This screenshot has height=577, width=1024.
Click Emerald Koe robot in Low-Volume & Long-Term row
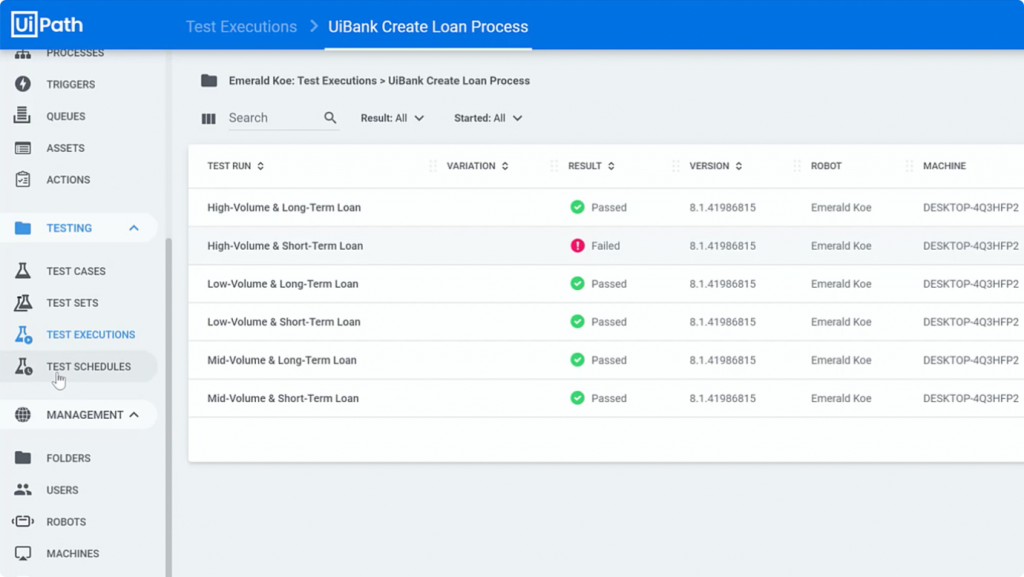point(841,284)
